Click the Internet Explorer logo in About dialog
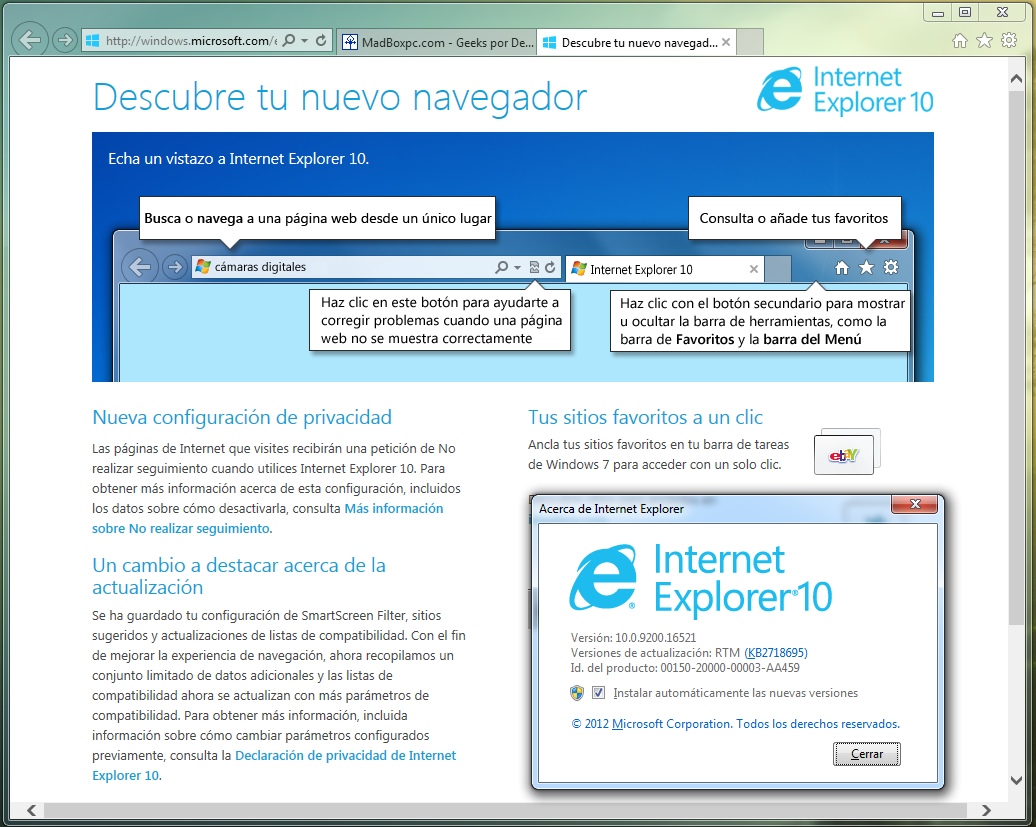This screenshot has height=827, width=1036. click(700, 579)
